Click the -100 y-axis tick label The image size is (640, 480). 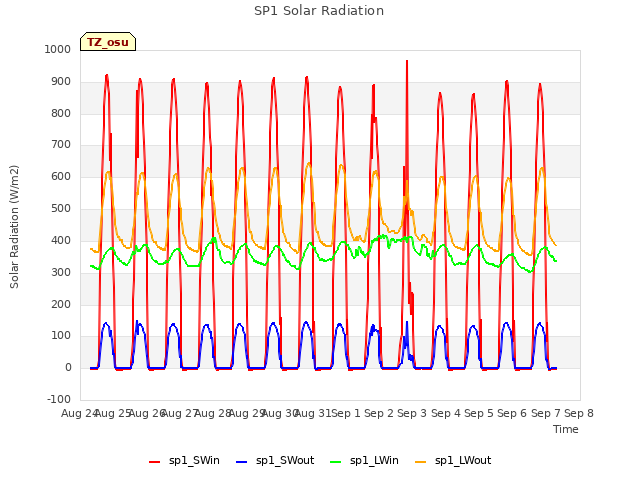coord(59,399)
